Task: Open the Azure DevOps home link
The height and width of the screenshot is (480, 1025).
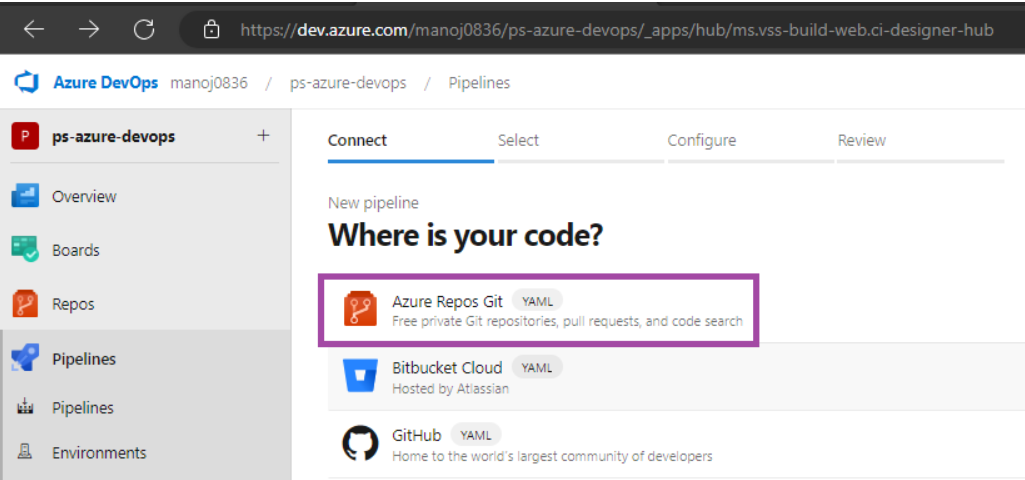Action: tap(105, 83)
